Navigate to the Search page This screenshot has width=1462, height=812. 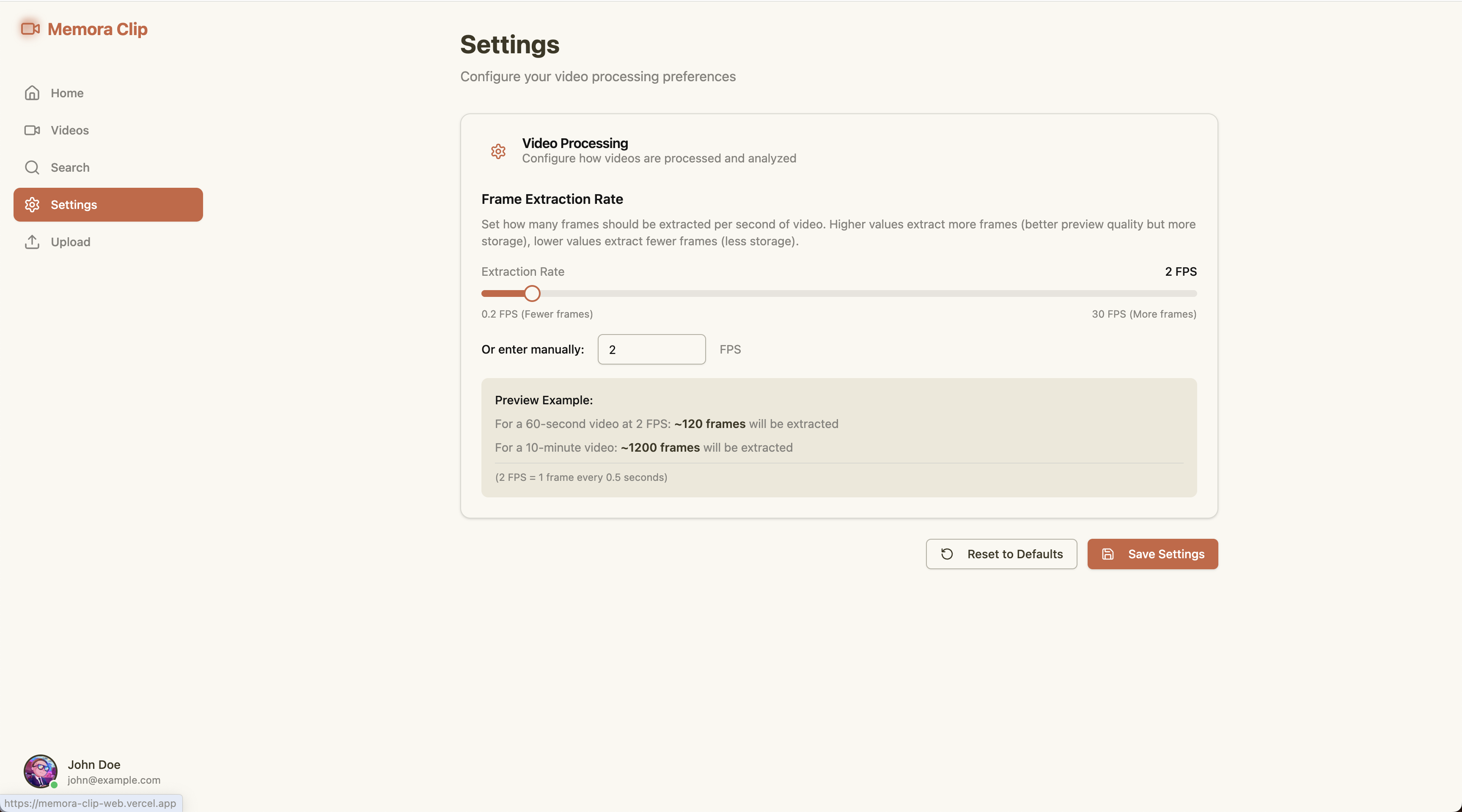(70, 167)
